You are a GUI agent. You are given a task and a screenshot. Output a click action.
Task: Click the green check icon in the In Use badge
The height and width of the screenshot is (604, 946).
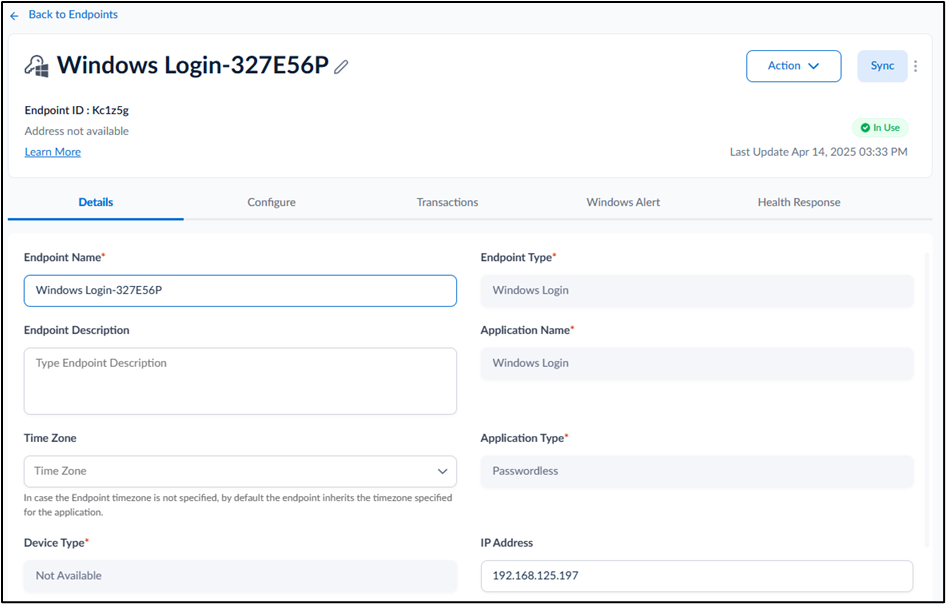click(865, 128)
